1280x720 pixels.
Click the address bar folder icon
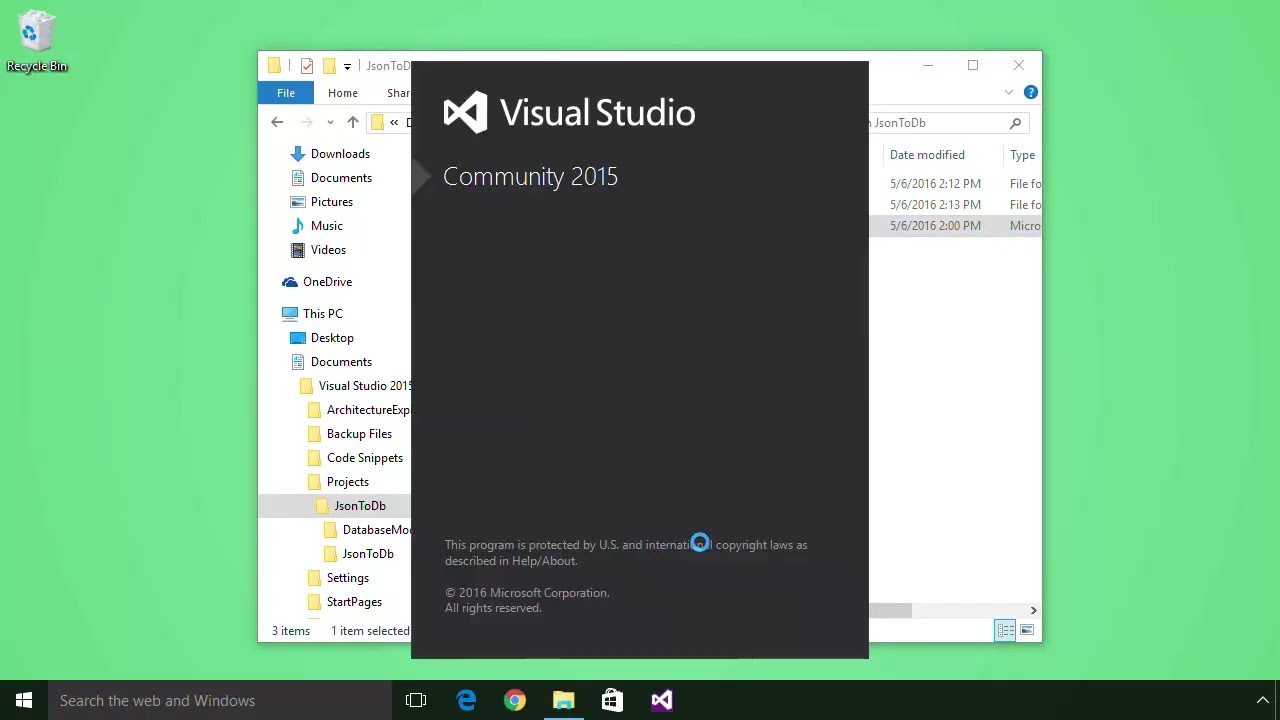point(377,122)
